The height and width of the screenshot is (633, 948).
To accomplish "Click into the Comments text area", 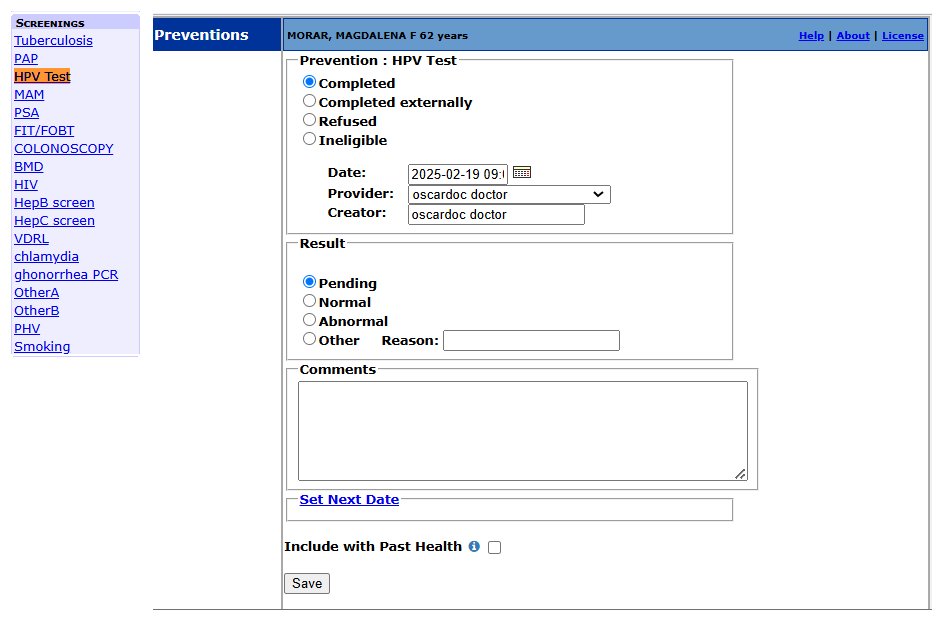I will (x=522, y=431).
